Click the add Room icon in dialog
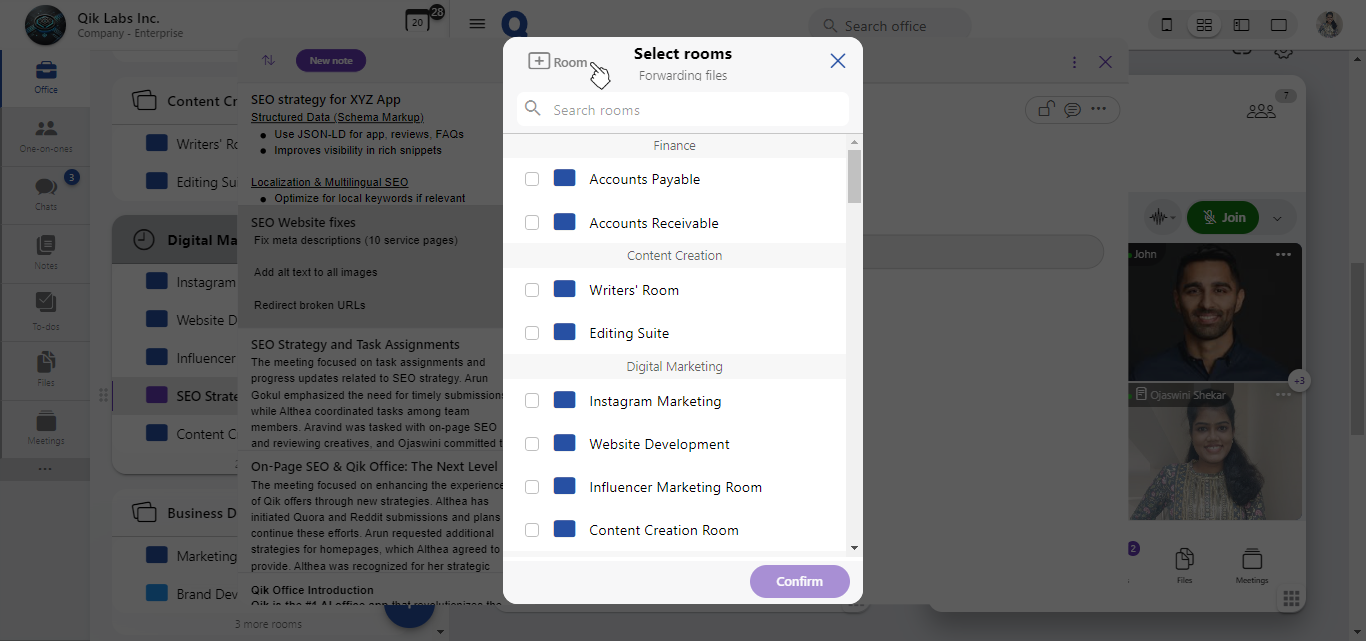The image size is (1366, 641). point(539,62)
